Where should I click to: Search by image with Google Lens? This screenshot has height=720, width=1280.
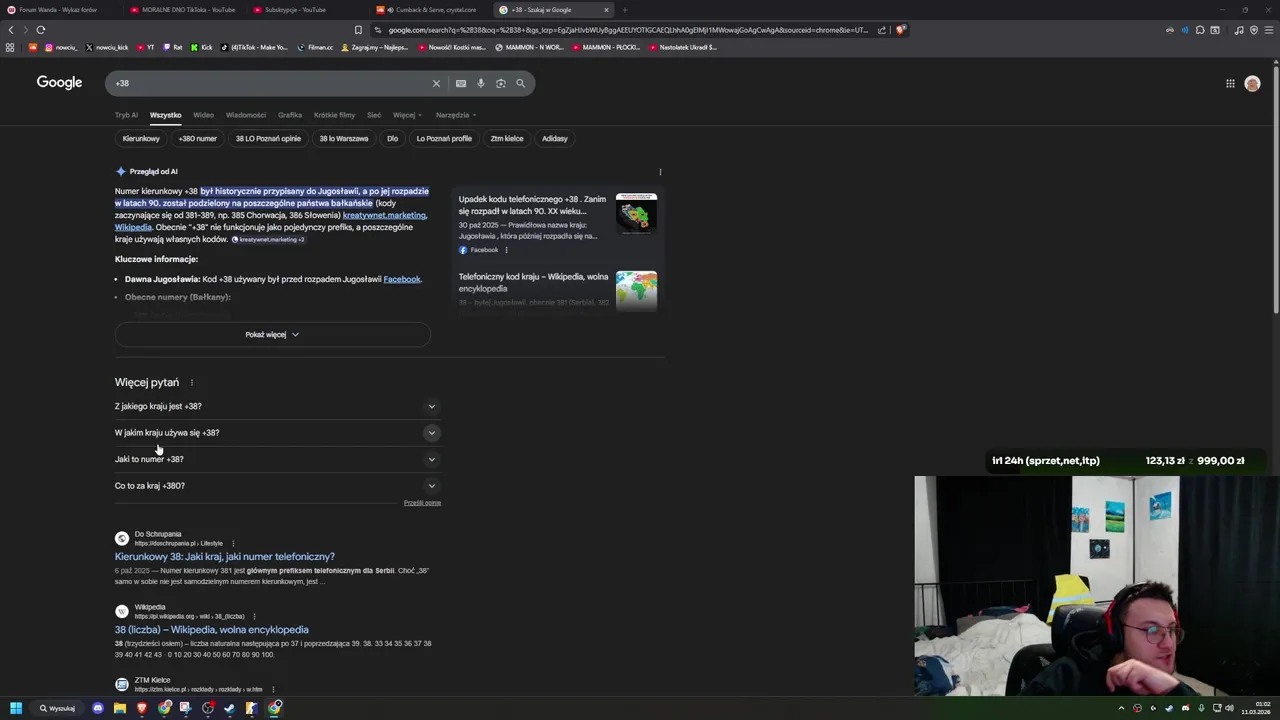coord(501,83)
